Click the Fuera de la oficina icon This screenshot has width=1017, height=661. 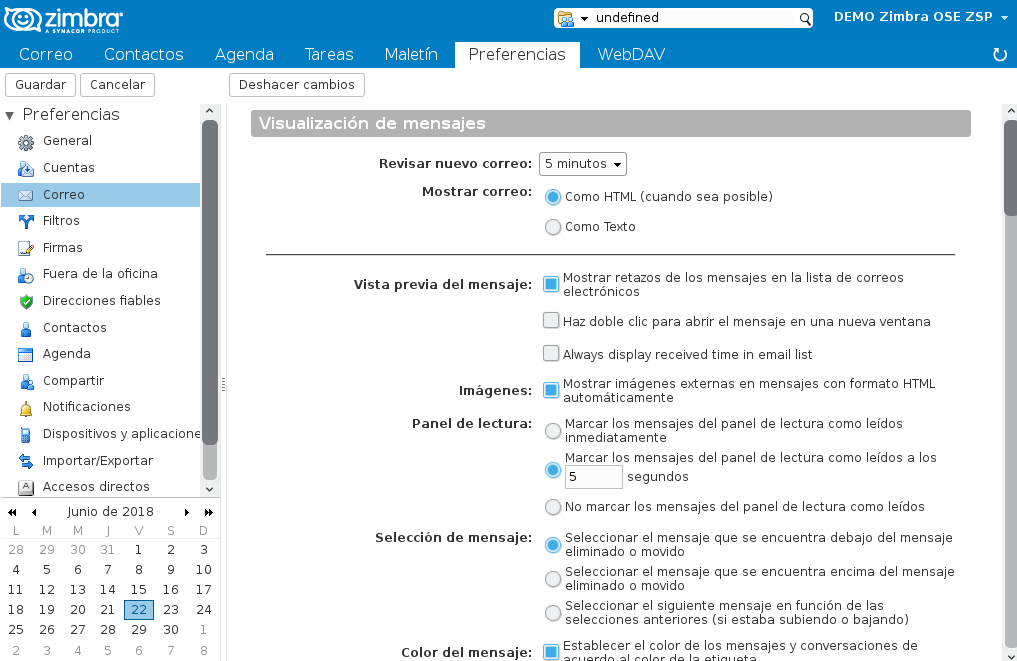[x=26, y=275]
